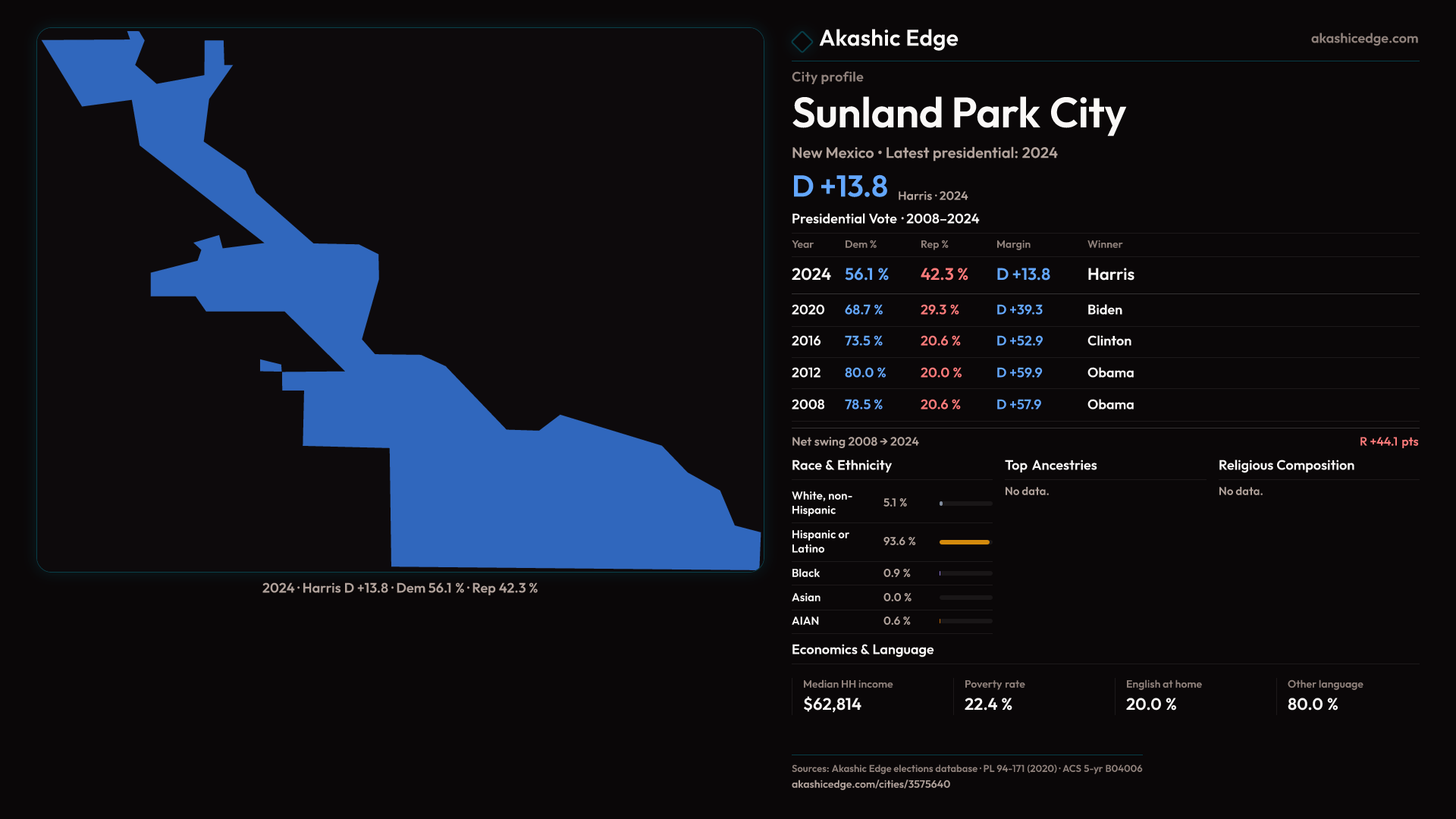Click the Dem % column header
Image resolution: width=1456 pixels, height=819 pixels.
point(860,244)
